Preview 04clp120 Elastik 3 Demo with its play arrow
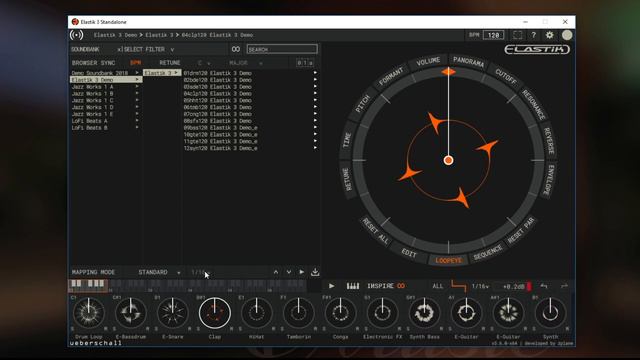640x360 pixels. [x=315, y=93]
